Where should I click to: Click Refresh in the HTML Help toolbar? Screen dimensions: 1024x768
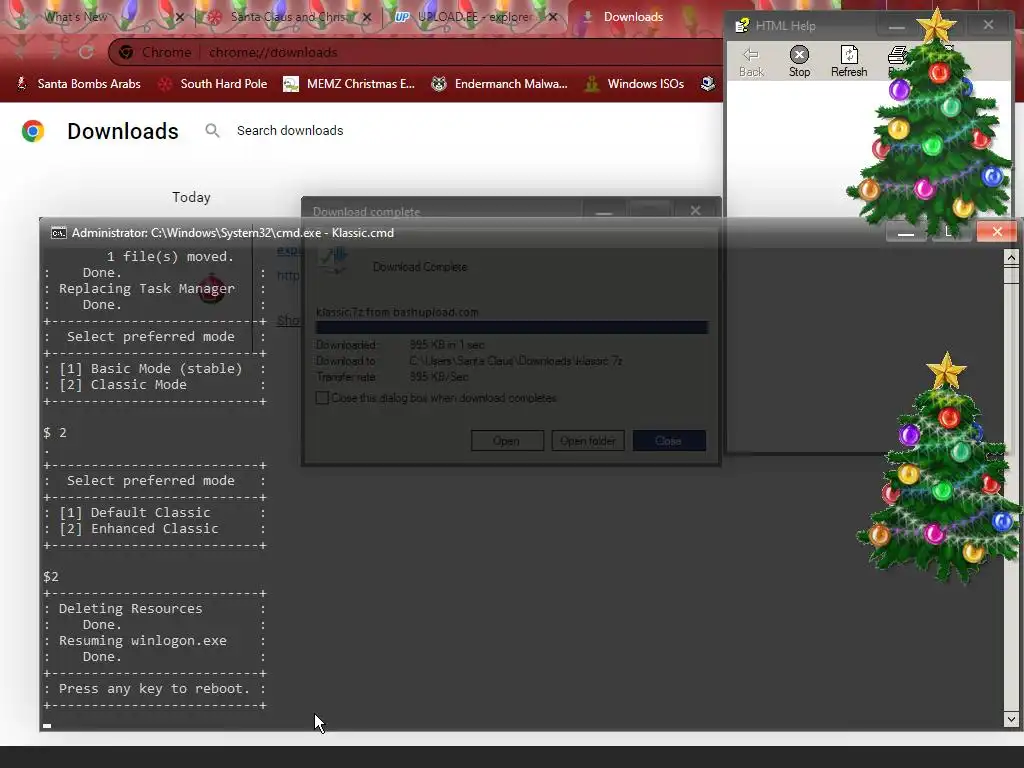pyautogui.click(x=849, y=62)
